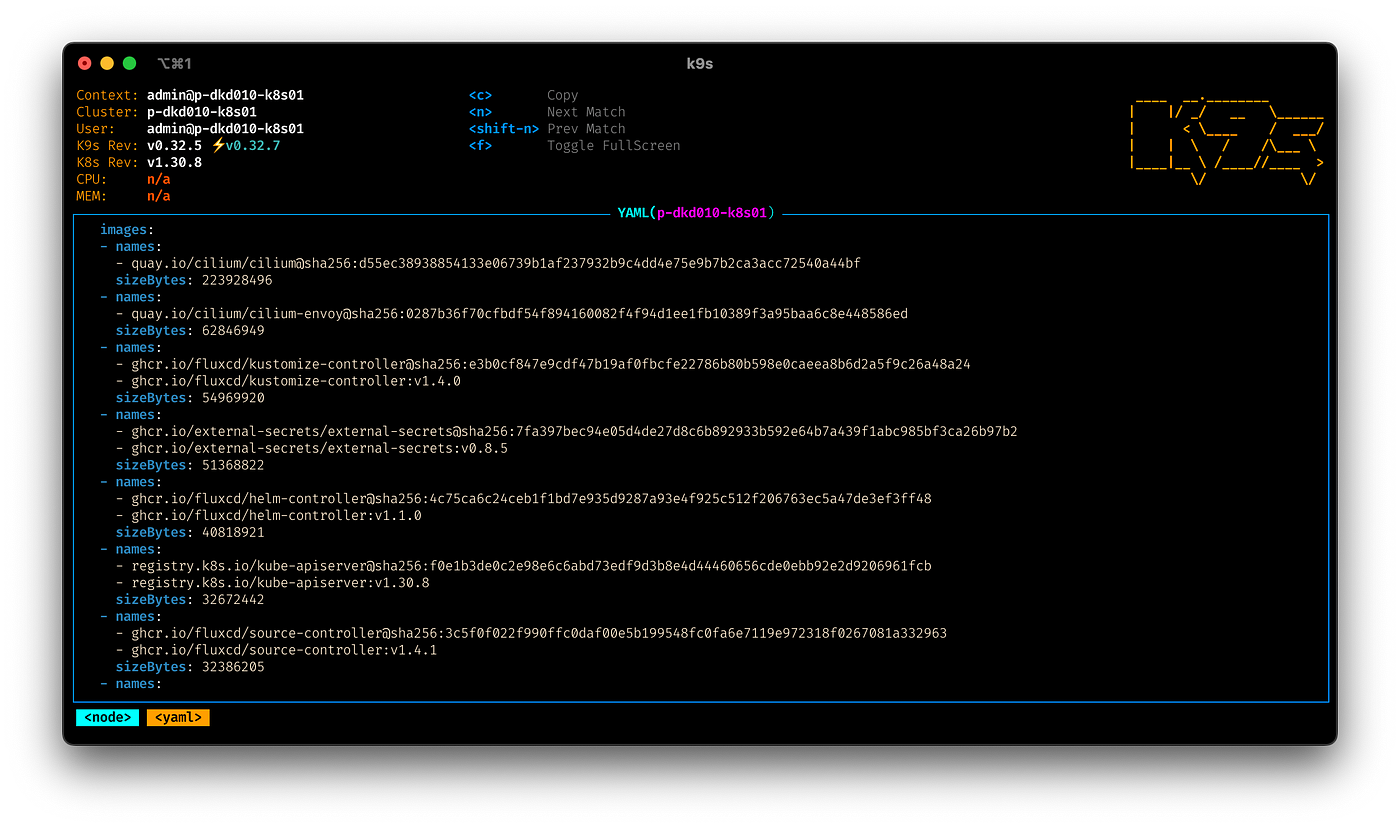The width and height of the screenshot is (1400, 828).
Task: Click K9s Rev value v0.32.5
Action: tap(174, 146)
